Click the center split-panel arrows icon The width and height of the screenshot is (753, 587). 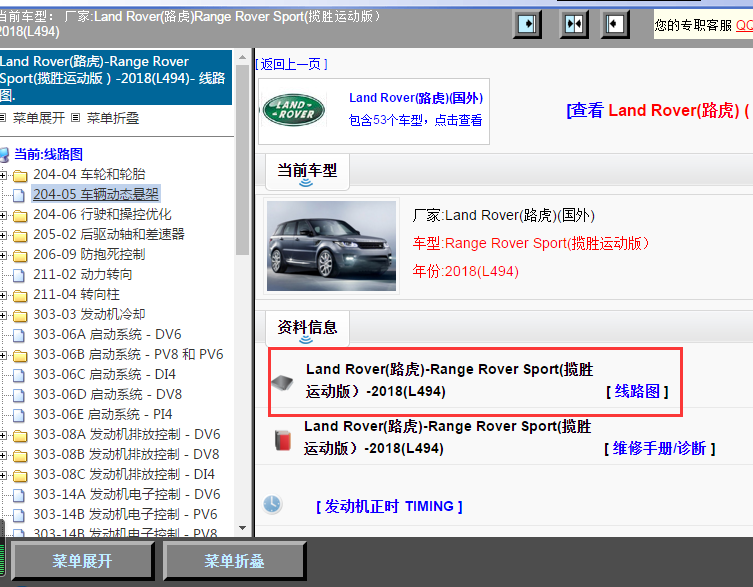[574, 24]
